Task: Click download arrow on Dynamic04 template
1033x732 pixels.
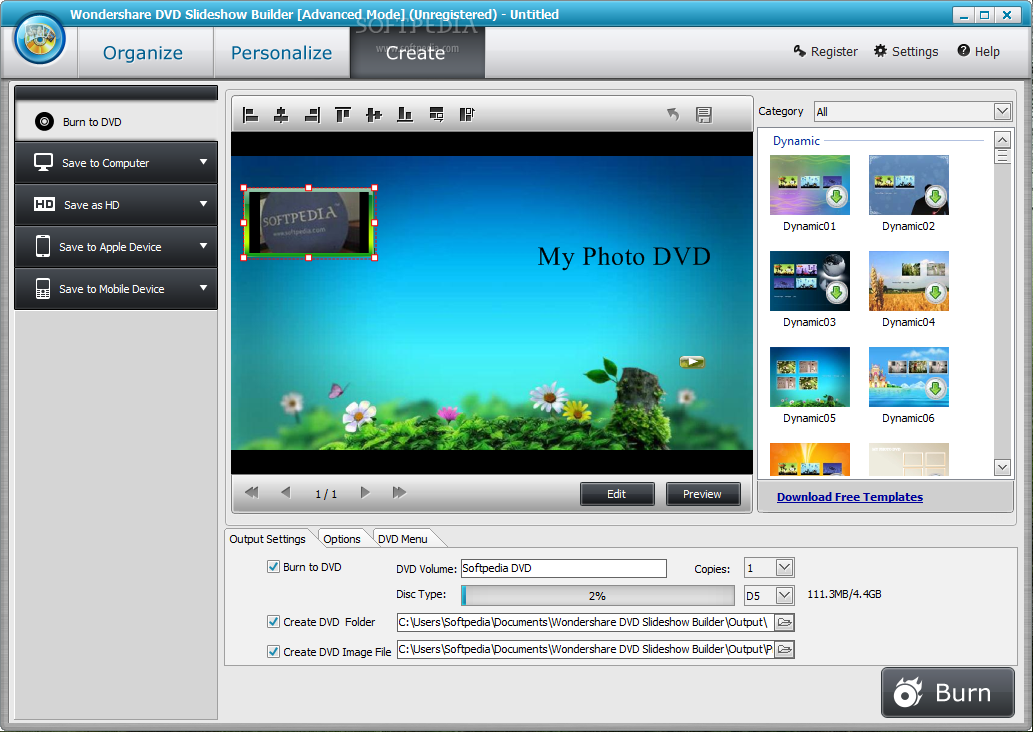Action: coord(935,293)
